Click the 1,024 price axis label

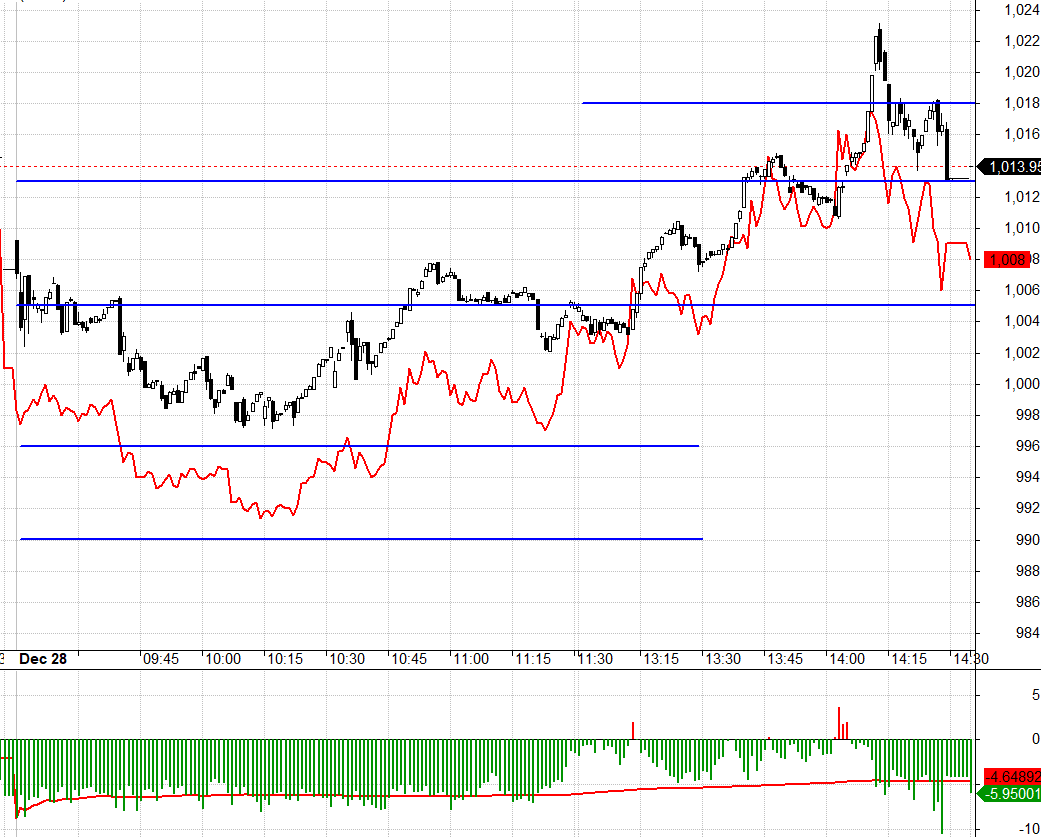coord(1022,10)
